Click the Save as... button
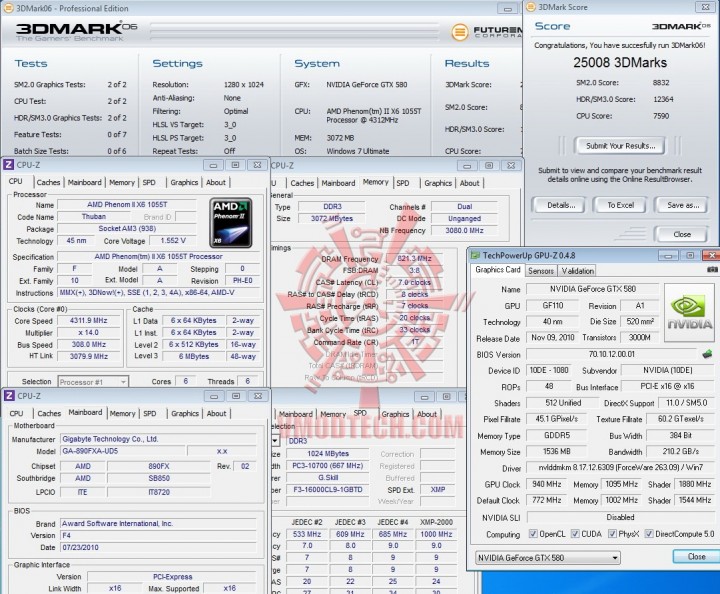Viewport: 720px width, 594px height. [x=683, y=205]
